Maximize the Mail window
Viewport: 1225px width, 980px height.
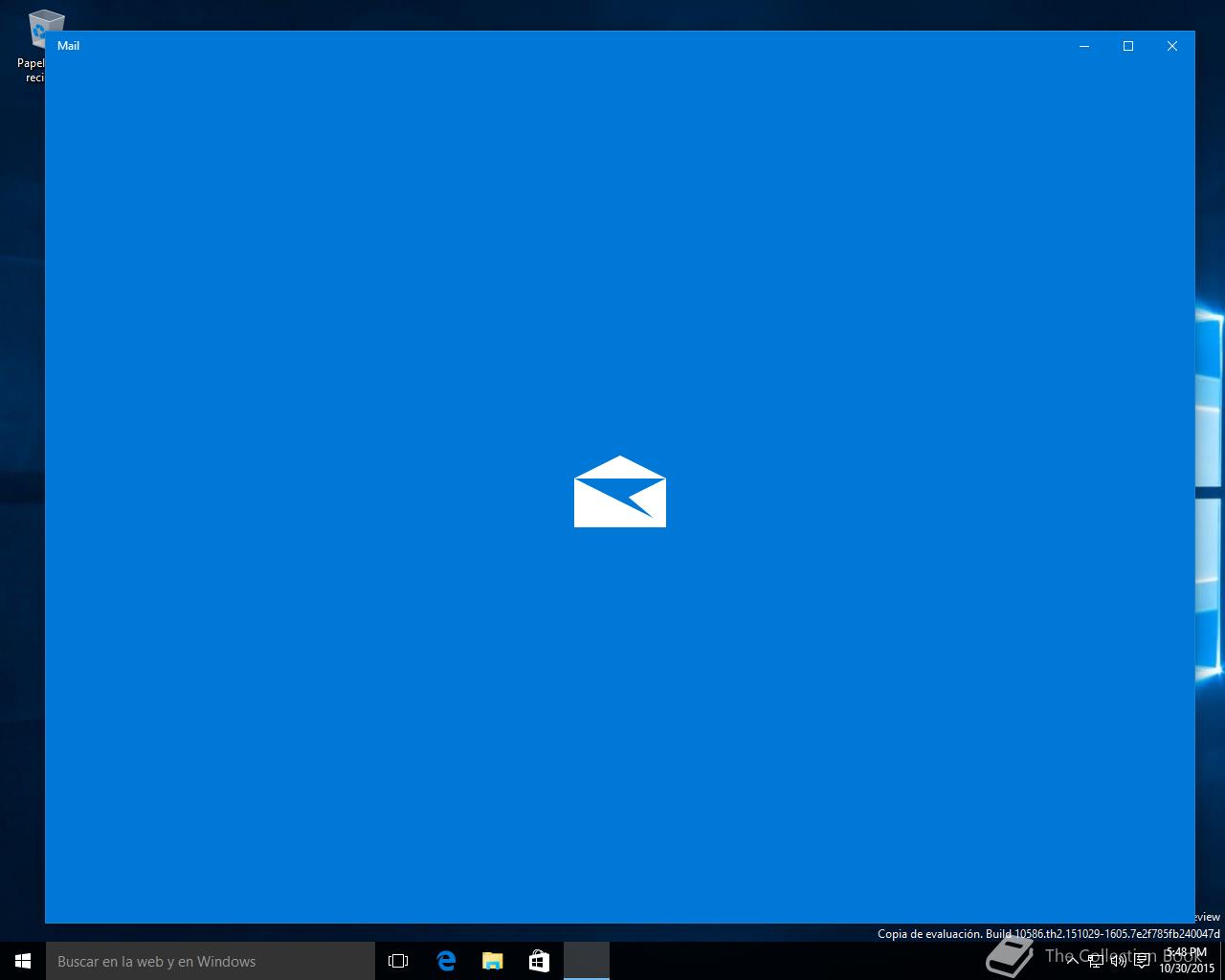pyautogui.click(x=1128, y=46)
